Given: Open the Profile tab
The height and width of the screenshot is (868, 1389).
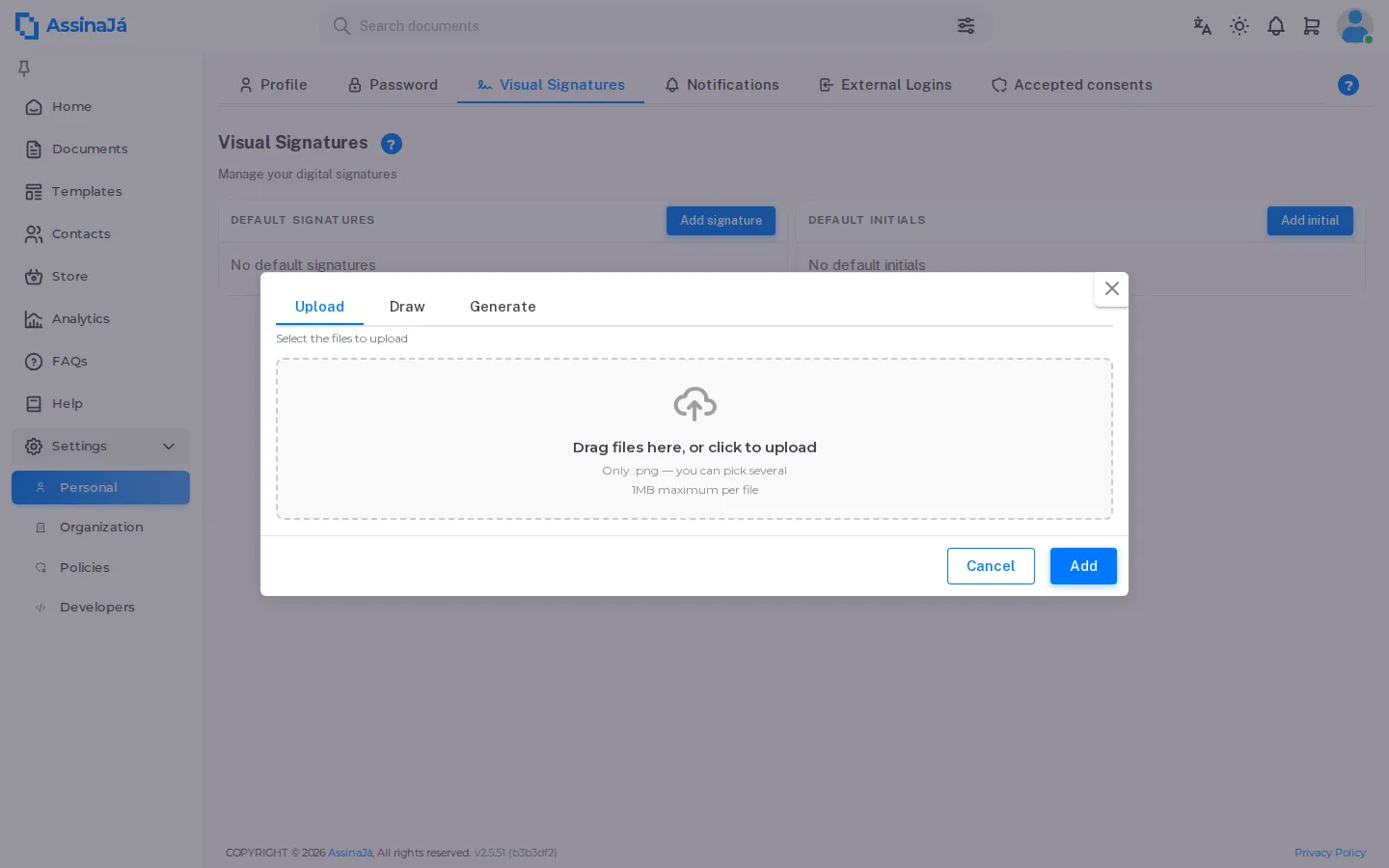Looking at the screenshot, I should pyautogui.click(x=273, y=85).
